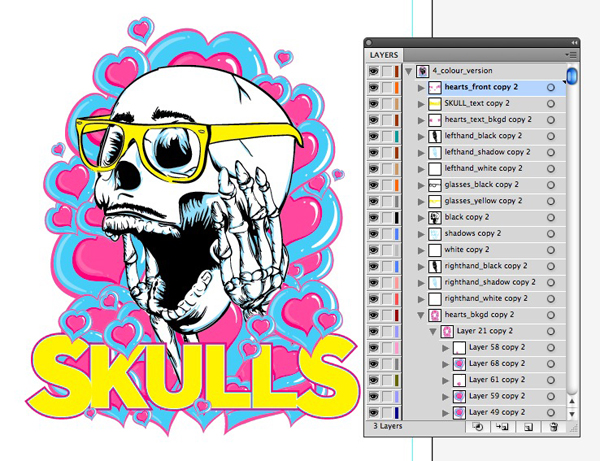
Task: Click target circle of black copy 2
Action: point(551,217)
